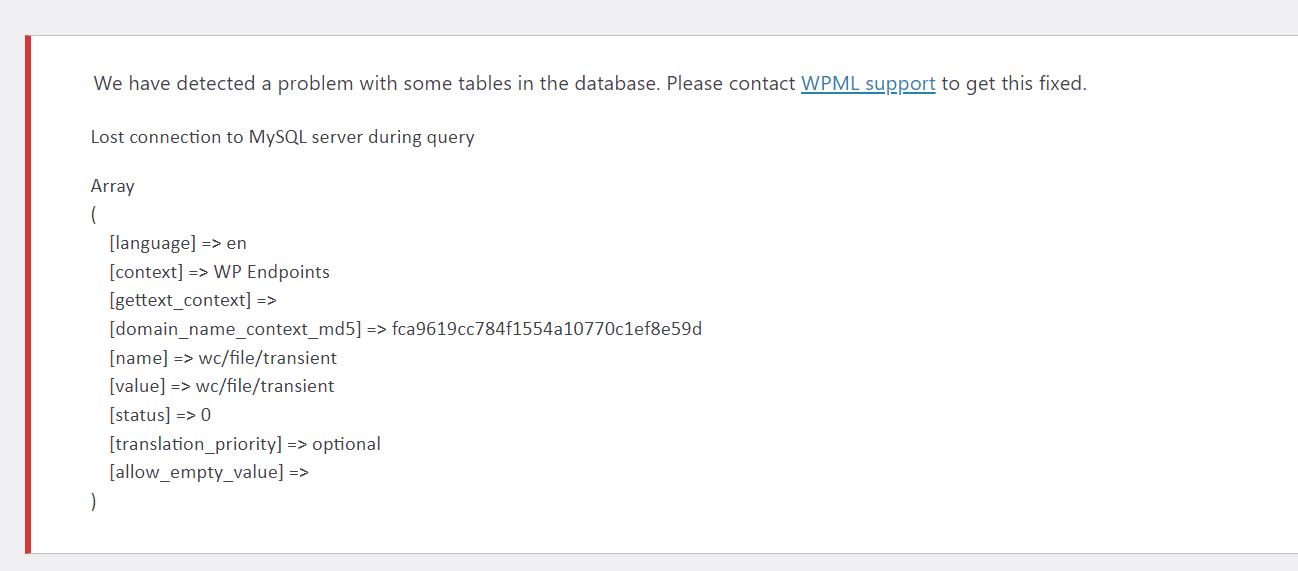Click the [status] => 0 line
Viewport: 1298px width, 571px height.
click(x=160, y=415)
